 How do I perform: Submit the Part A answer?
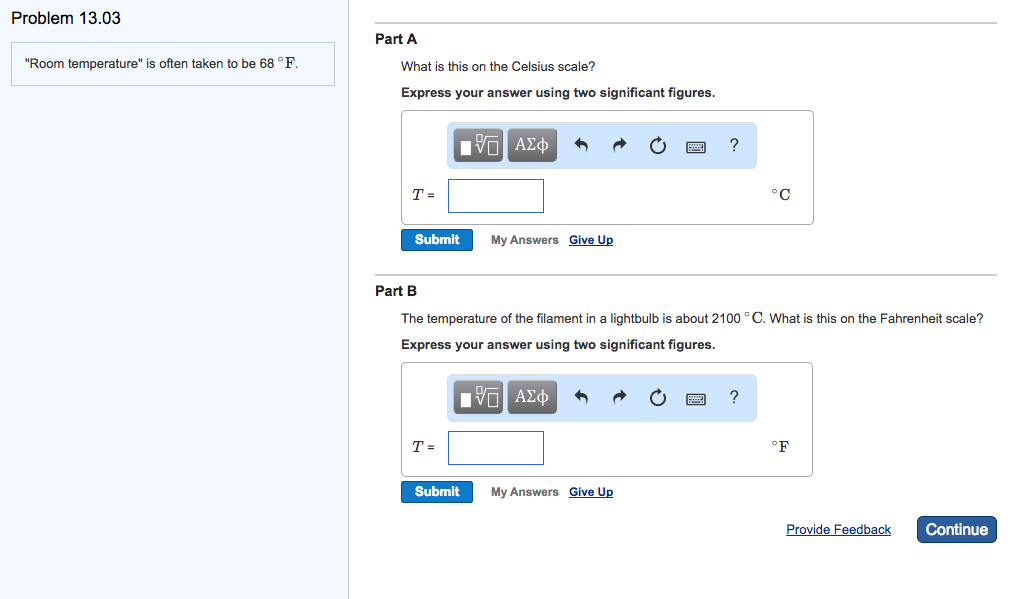436,239
